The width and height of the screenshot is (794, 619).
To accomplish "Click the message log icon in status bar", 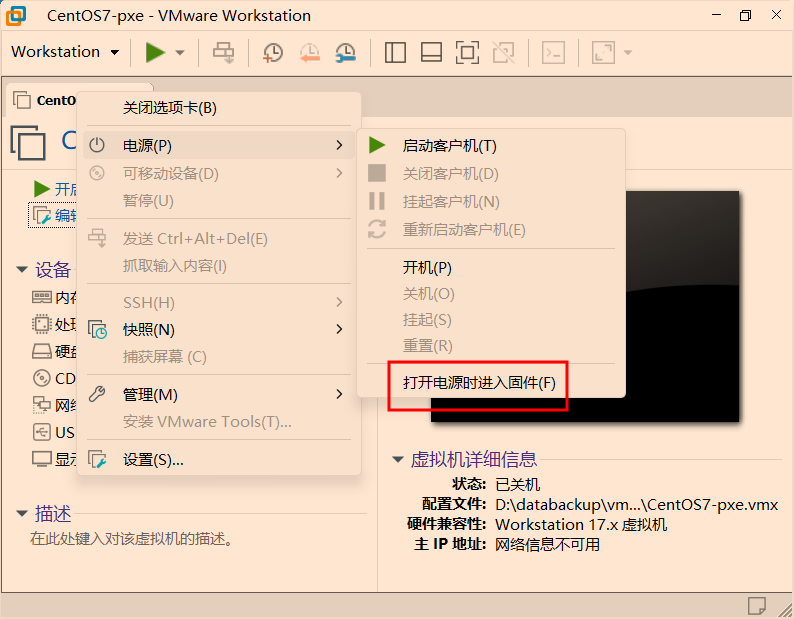I will (x=757, y=606).
